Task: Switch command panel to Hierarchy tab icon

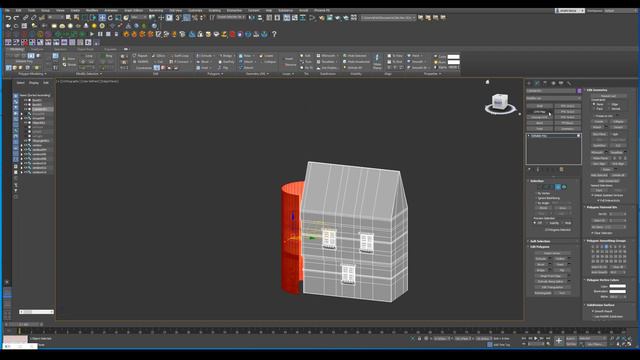Action: click(545, 83)
